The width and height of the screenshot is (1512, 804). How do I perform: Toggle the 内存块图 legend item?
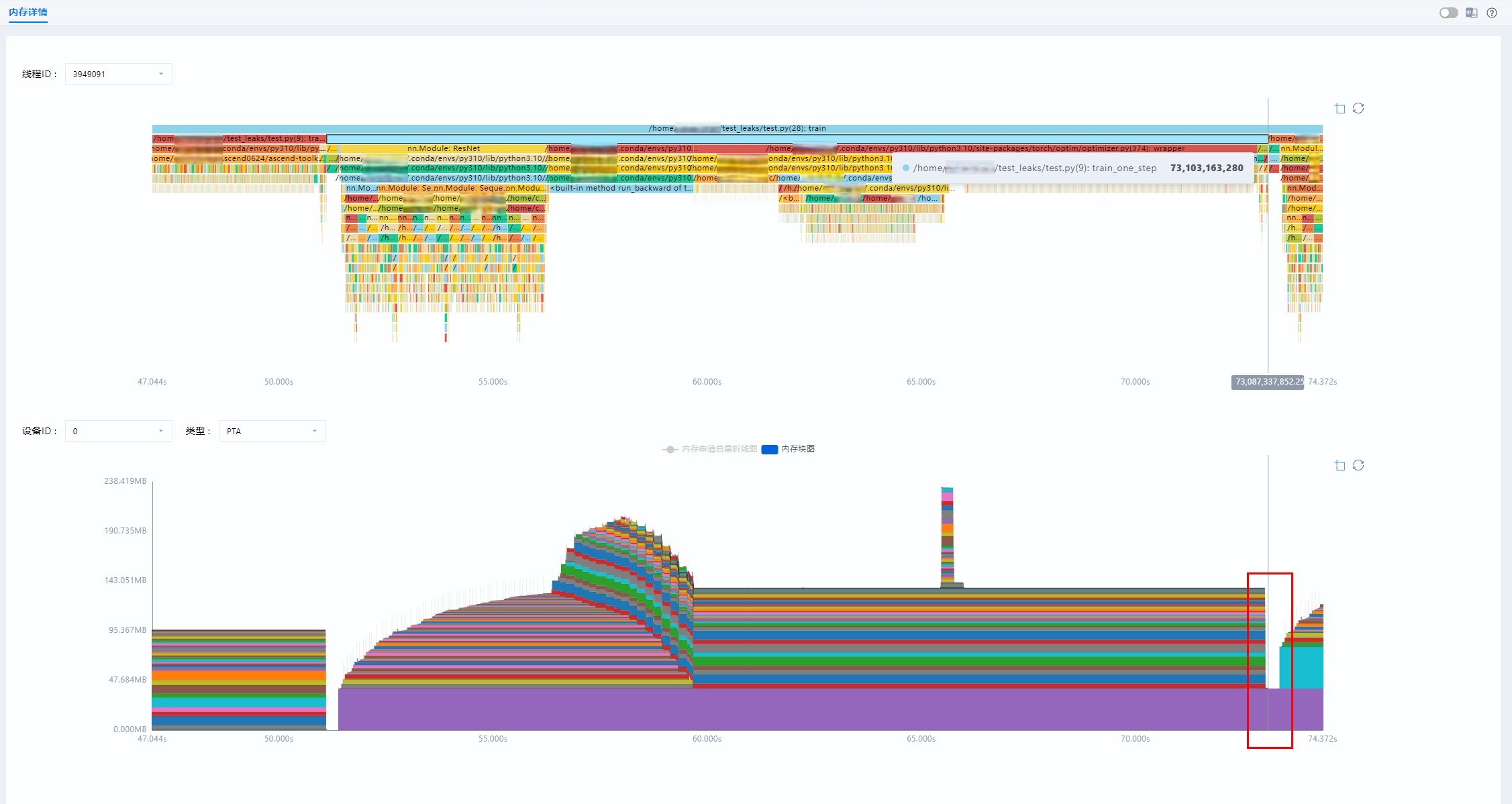click(x=789, y=449)
